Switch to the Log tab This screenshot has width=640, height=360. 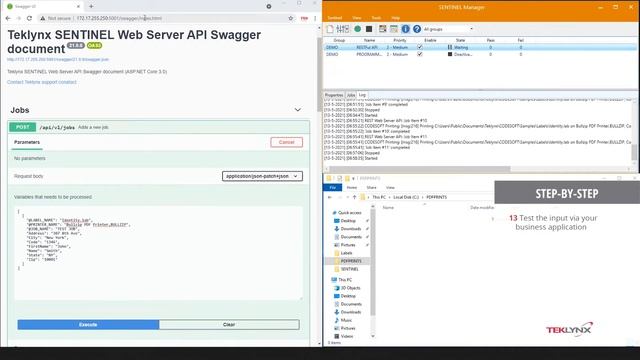[362, 95]
